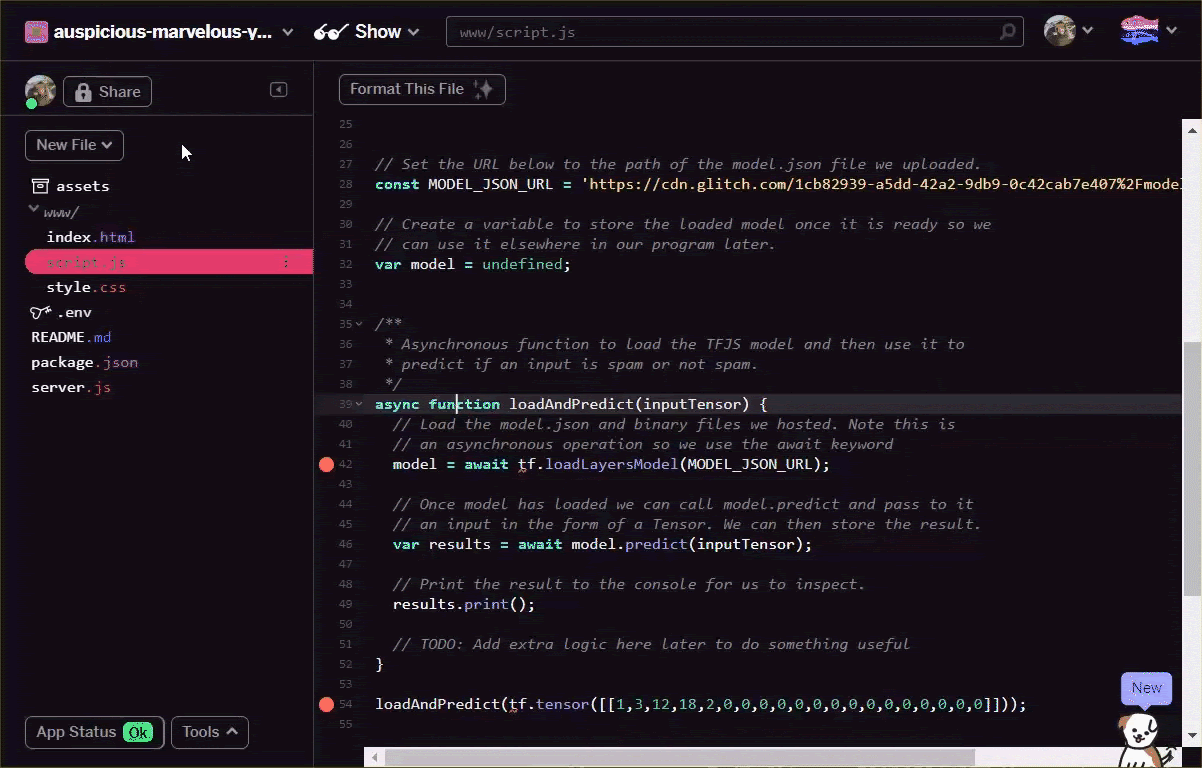Open the Tools menu
The height and width of the screenshot is (768, 1202).
(x=209, y=732)
